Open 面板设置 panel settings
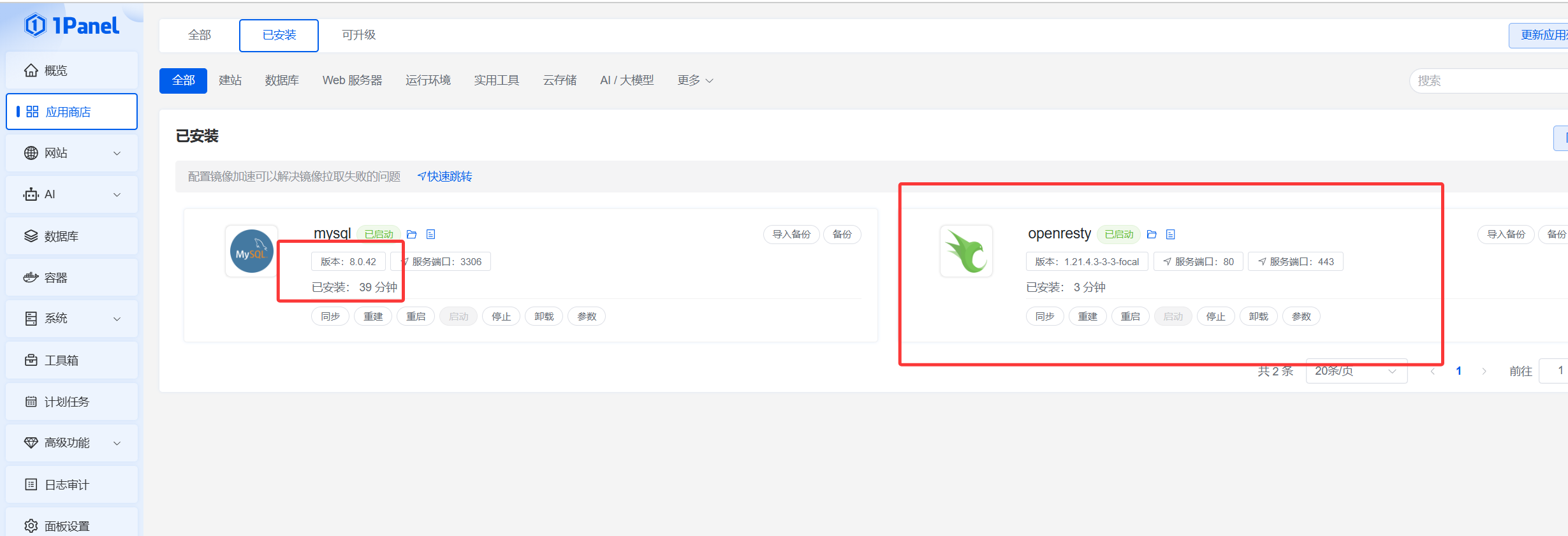The height and width of the screenshot is (536, 1568). pos(71,523)
